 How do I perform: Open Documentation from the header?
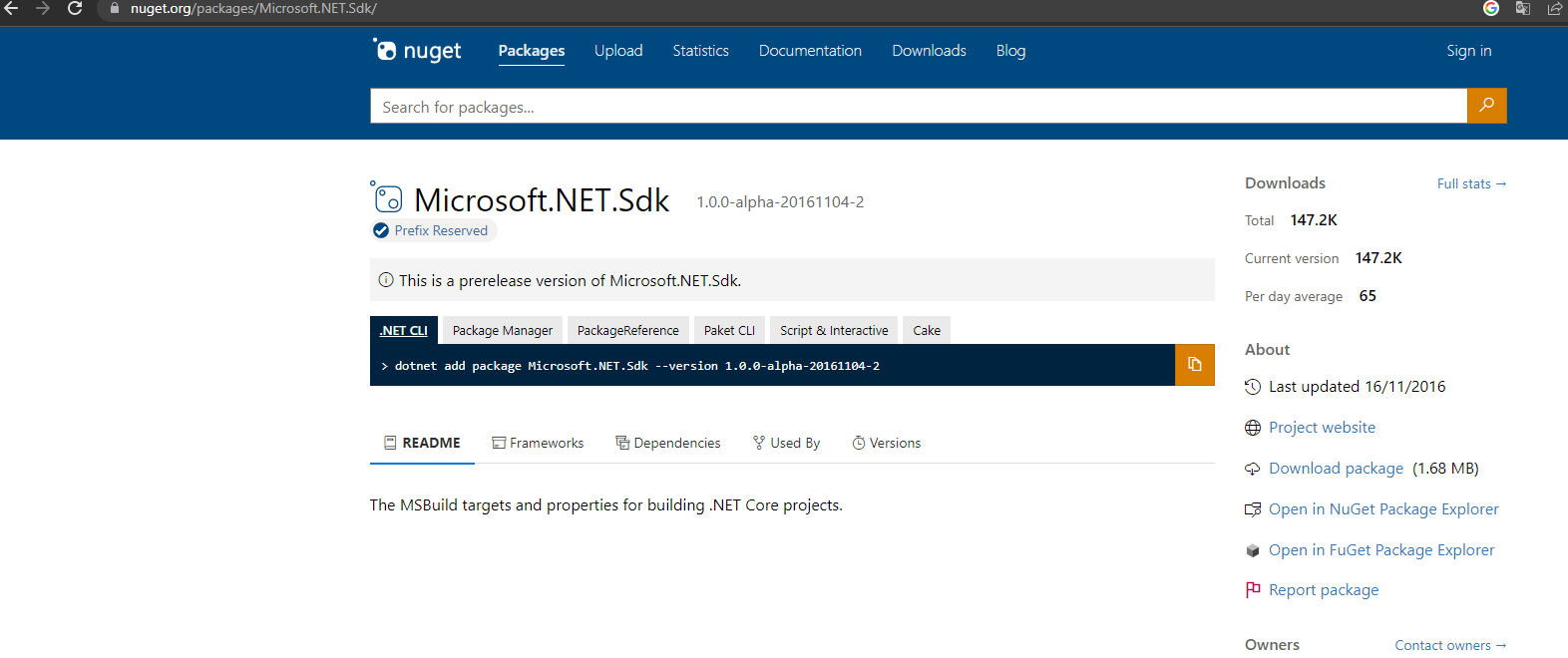[810, 51]
